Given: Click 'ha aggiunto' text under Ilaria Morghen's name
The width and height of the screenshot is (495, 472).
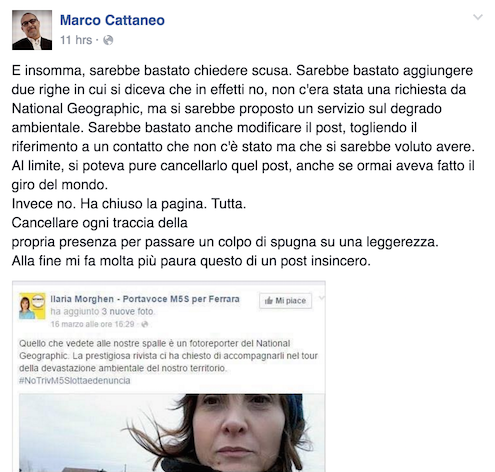Looking at the screenshot, I should click(75, 312).
